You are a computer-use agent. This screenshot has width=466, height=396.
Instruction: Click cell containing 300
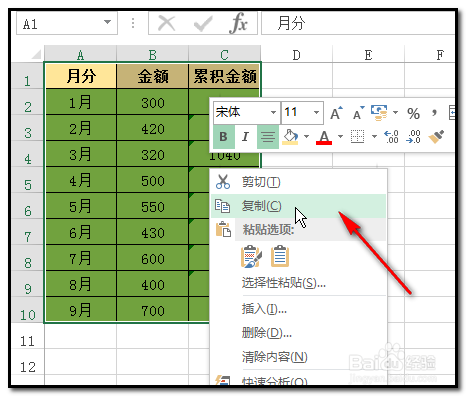(153, 102)
